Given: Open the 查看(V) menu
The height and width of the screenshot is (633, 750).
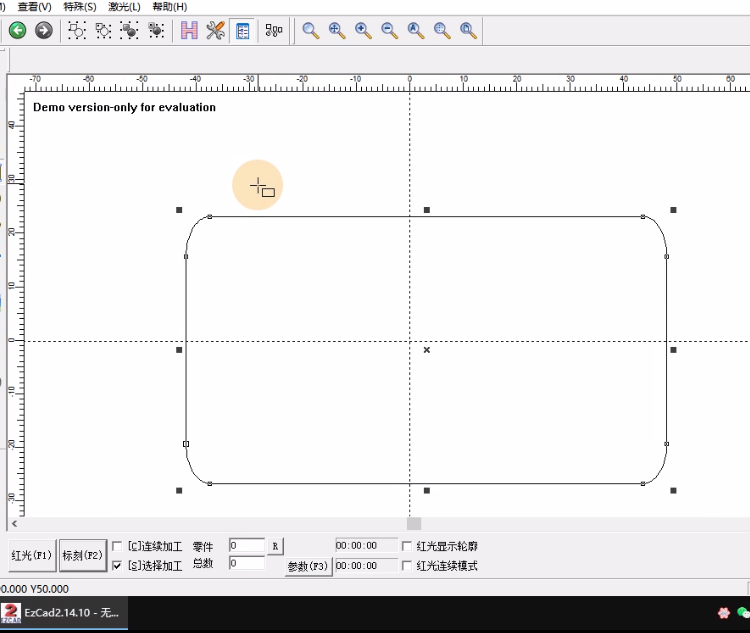Looking at the screenshot, I should [x=34, y=7].
